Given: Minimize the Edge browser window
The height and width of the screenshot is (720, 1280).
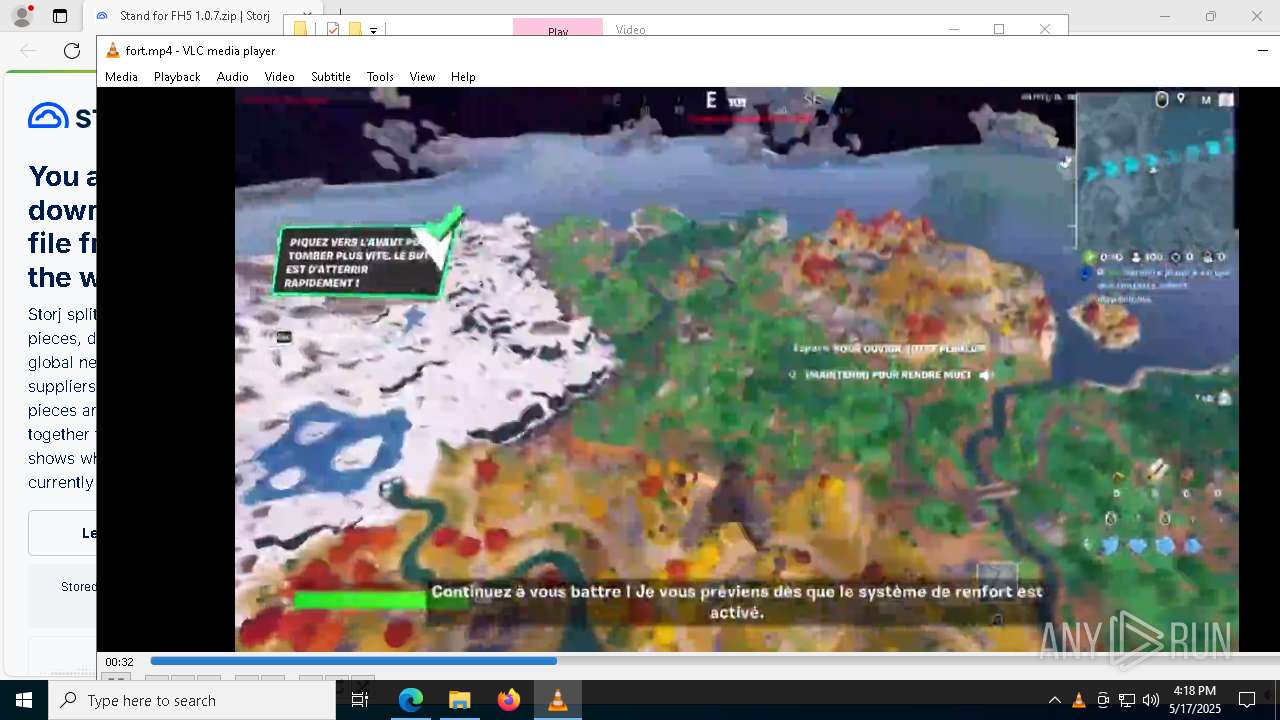Looking at the screenshot, I should (x=1165, y=16).
